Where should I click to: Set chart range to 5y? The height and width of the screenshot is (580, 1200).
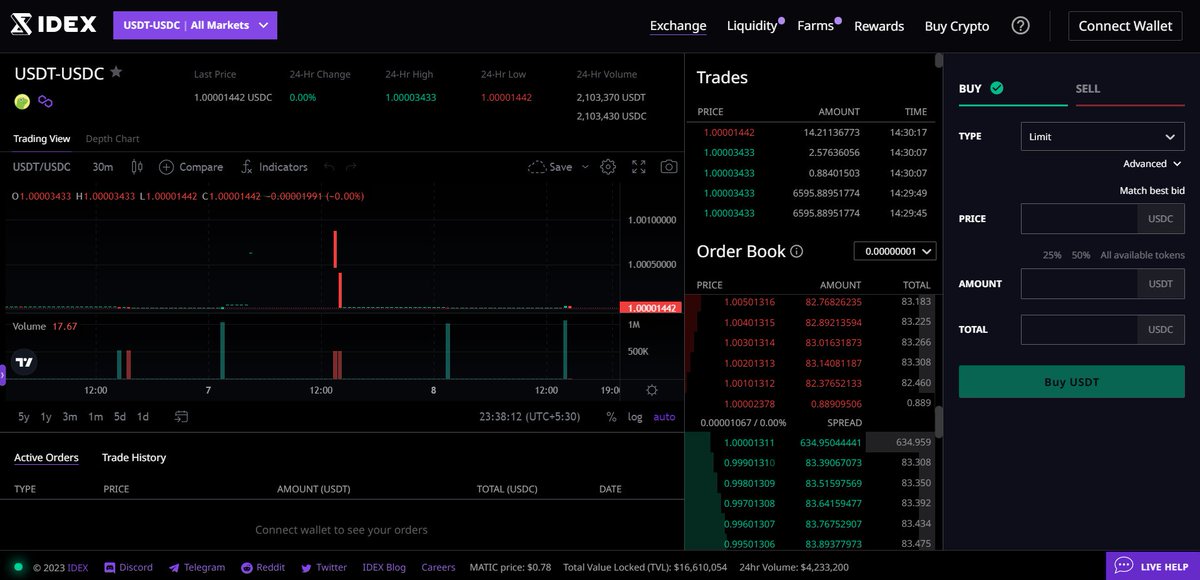pyautogui.click(x=23, y=417)
